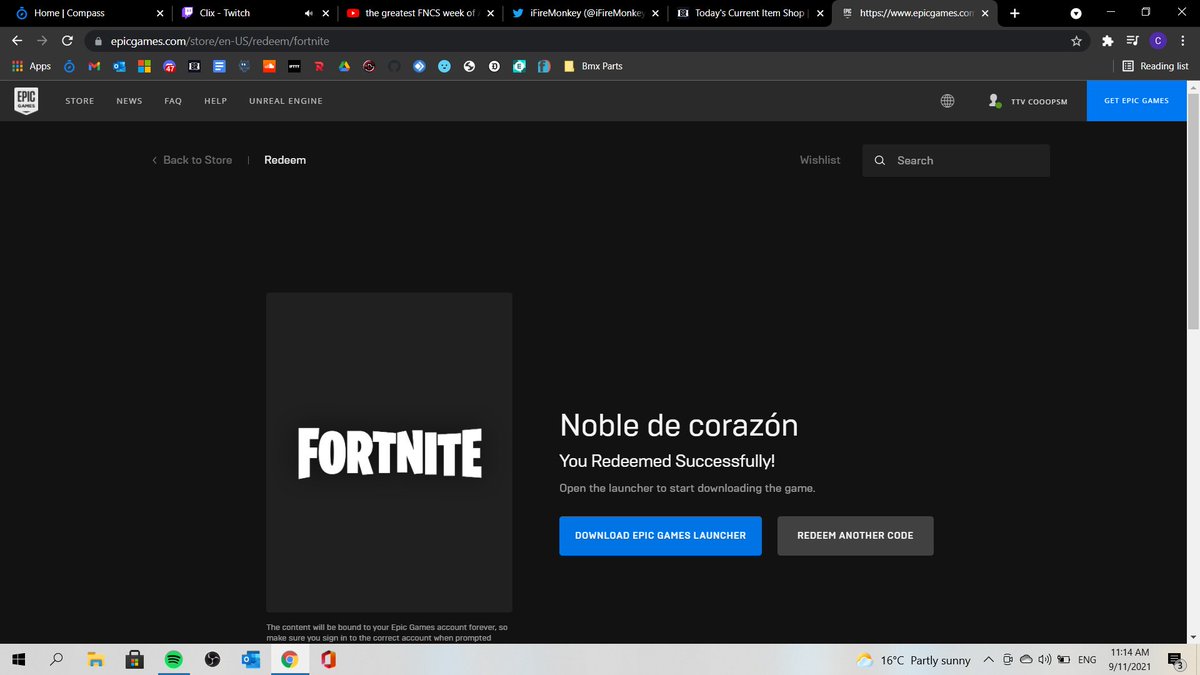The width and height of the screenshot is (1200, 675).
Task: Open the FAQ nav item
Action: 173,101
